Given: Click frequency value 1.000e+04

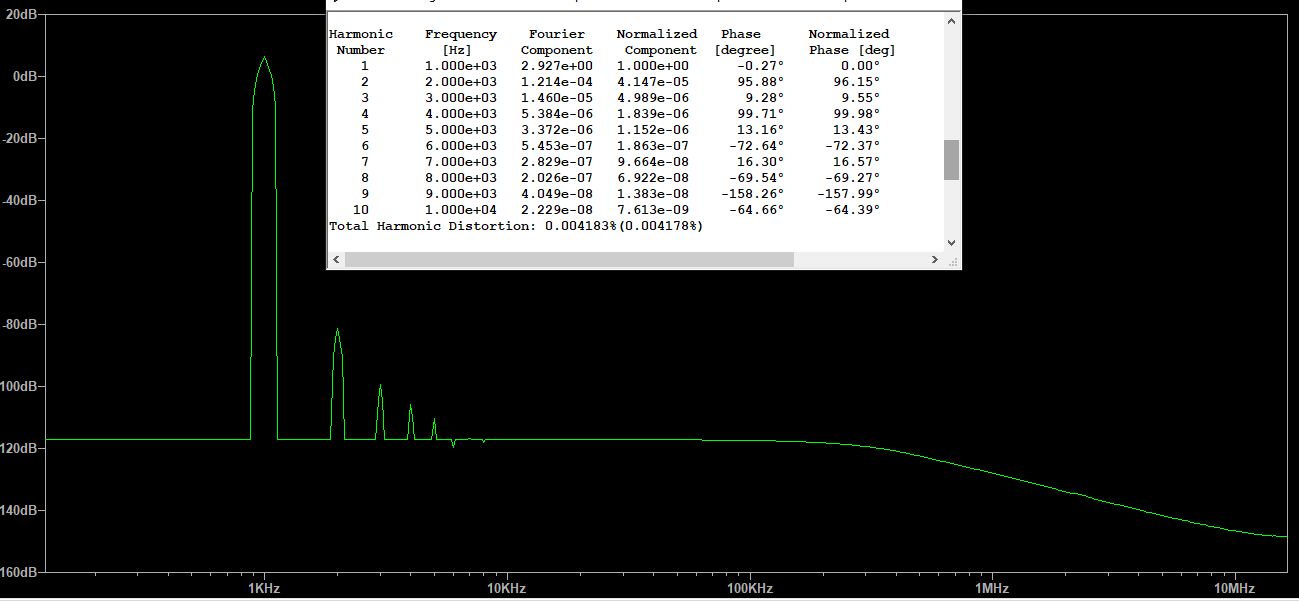Looking at the screenshot, I should coord(461,210).
